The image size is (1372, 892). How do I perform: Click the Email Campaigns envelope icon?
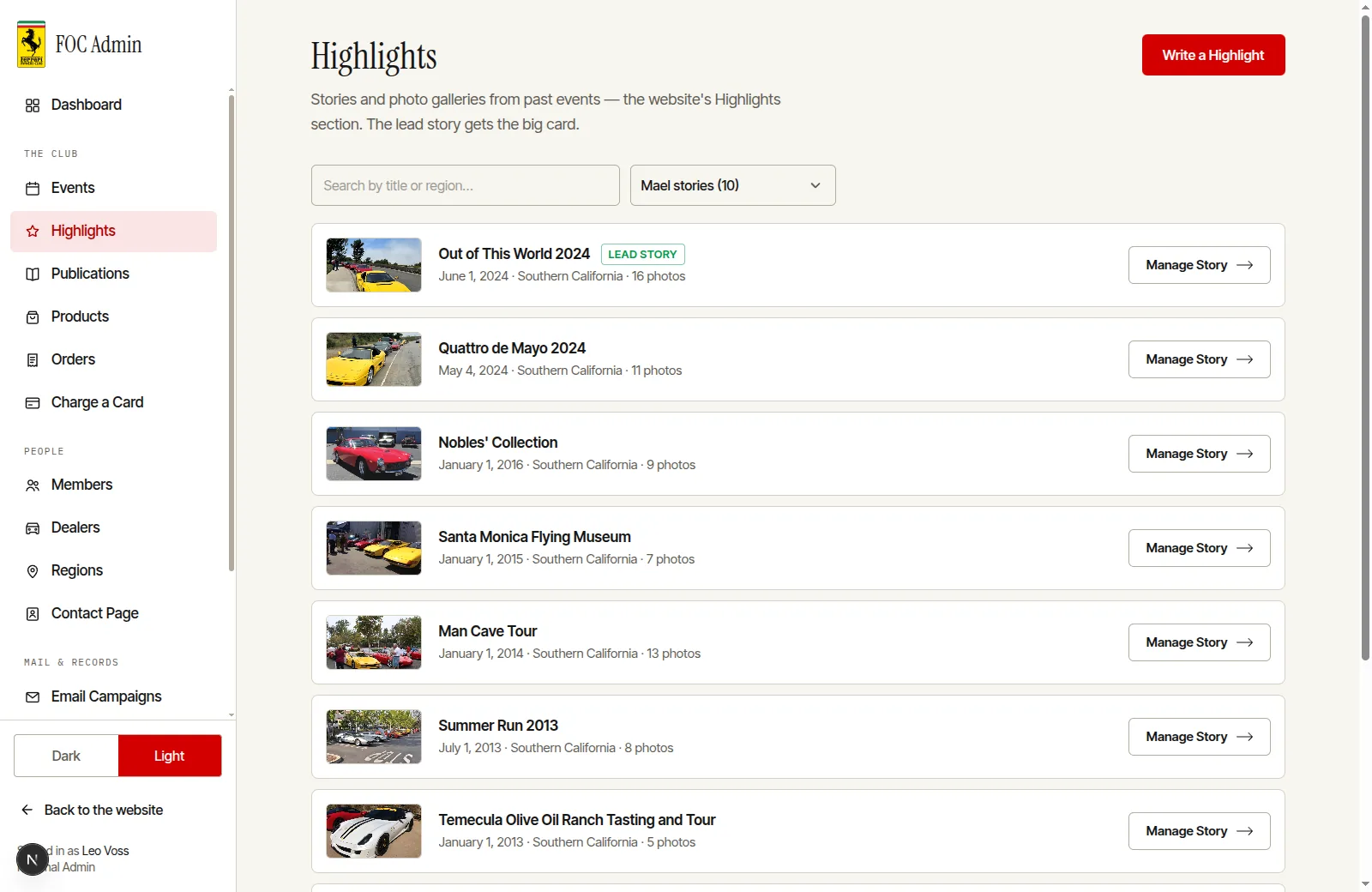click(33, 697)
